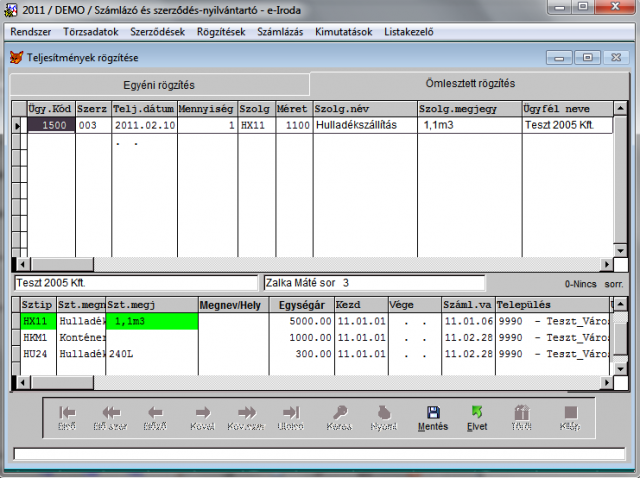Open the Kimutatások menu
The width and height of the screenshot is (640, 478).
click(342, 31)
